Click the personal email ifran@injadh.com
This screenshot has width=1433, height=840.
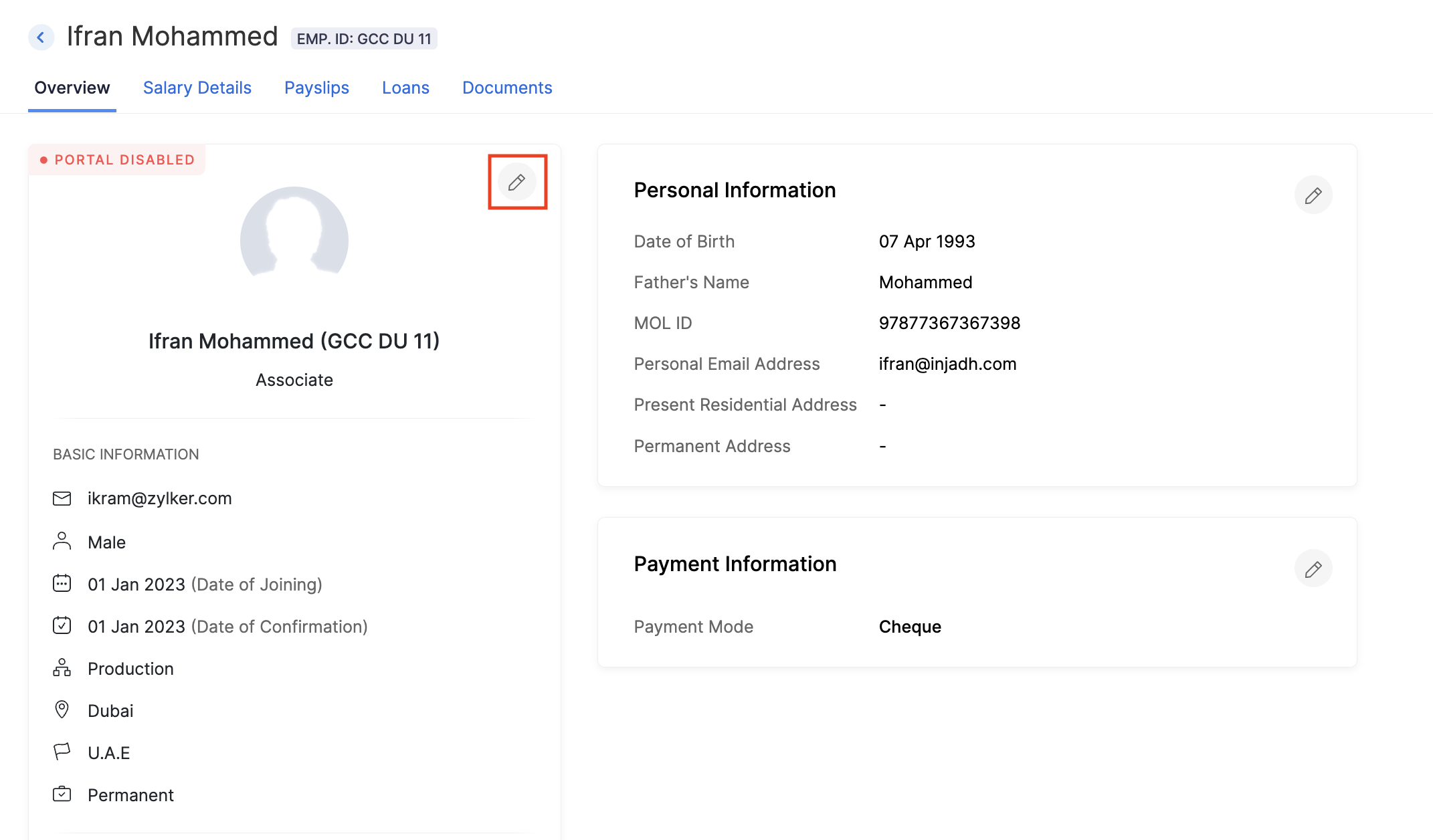tap(947, 364)
